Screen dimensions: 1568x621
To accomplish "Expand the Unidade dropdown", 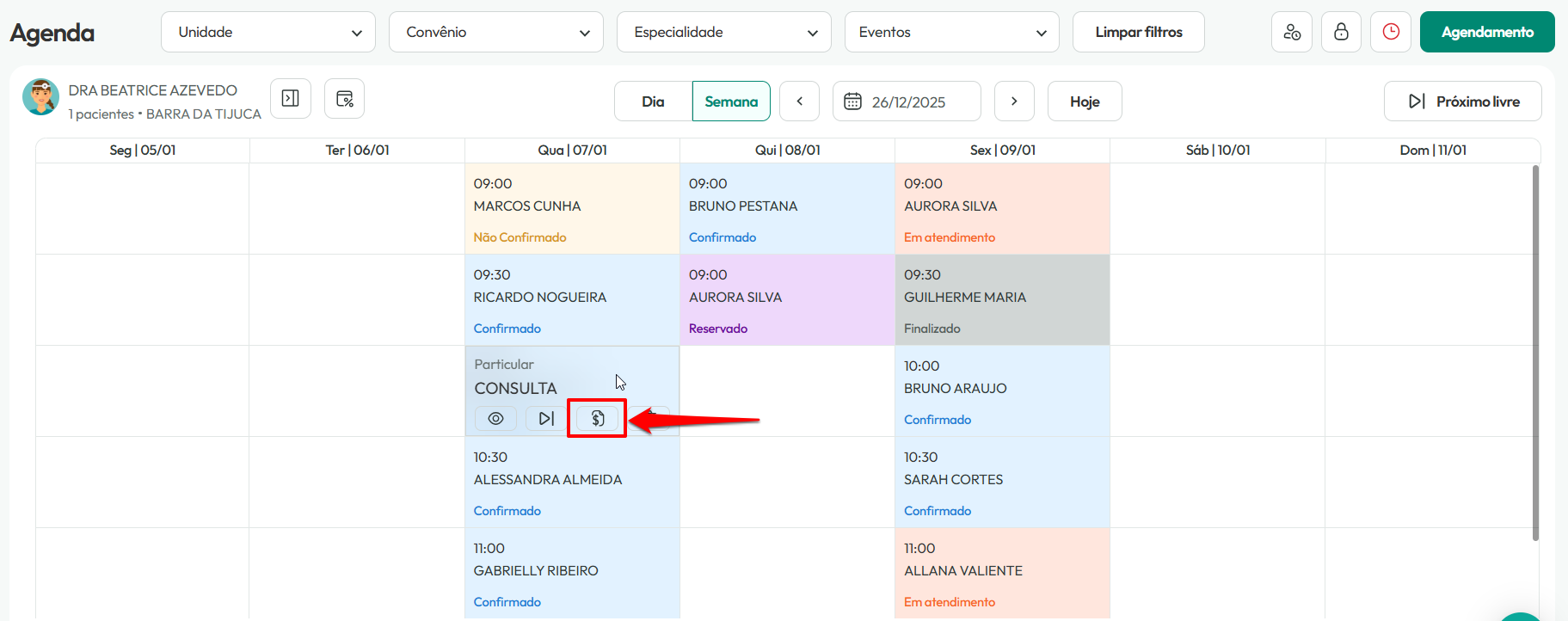I will 268,32.
